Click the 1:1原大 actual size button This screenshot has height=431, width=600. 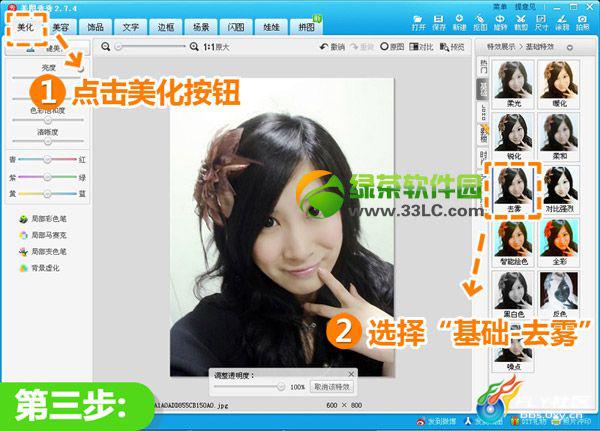click(216, 47)
